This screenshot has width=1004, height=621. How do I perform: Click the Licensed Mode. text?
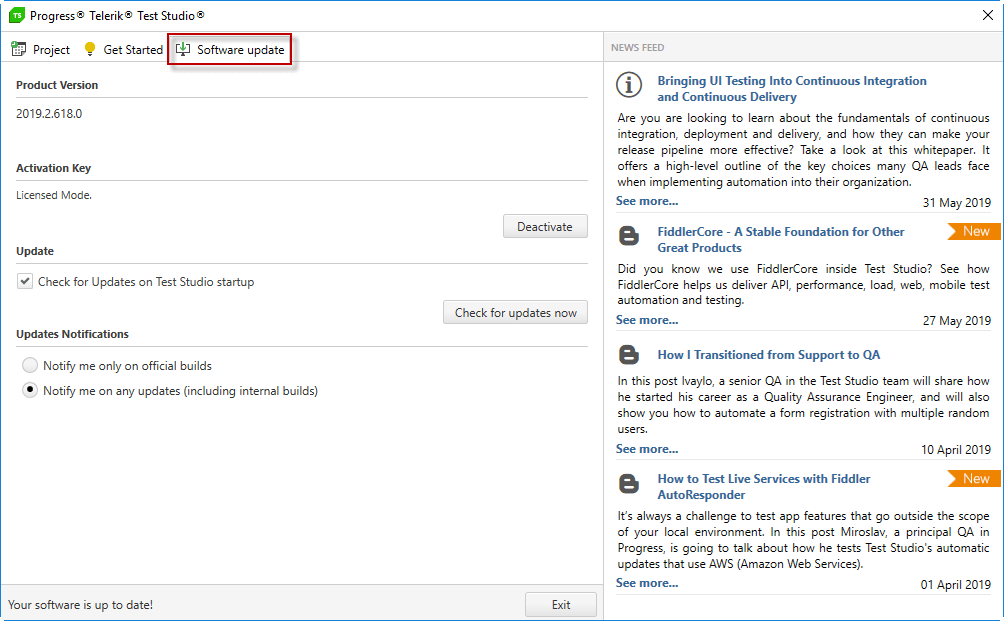point(54,195)
